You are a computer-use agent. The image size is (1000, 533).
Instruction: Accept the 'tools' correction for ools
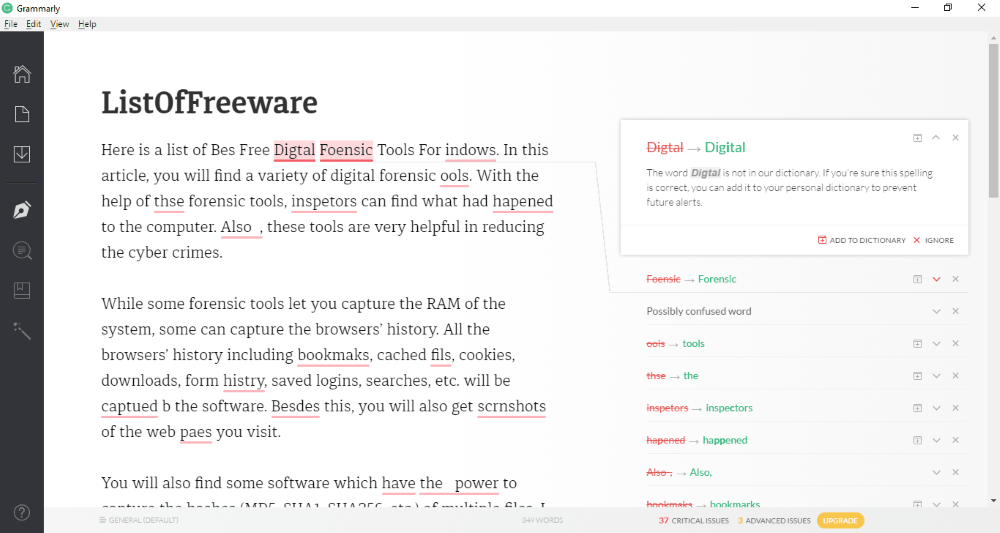(x=693, y=344)
